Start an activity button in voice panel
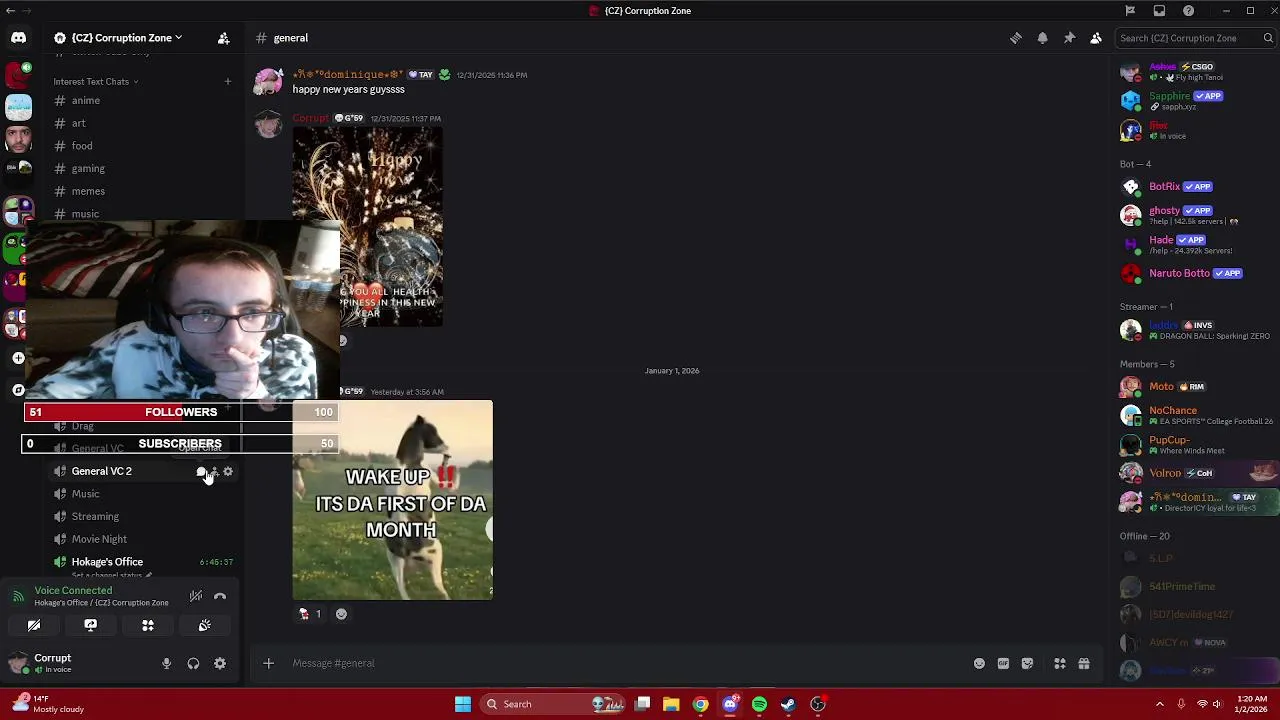 [x=148, y=625]
